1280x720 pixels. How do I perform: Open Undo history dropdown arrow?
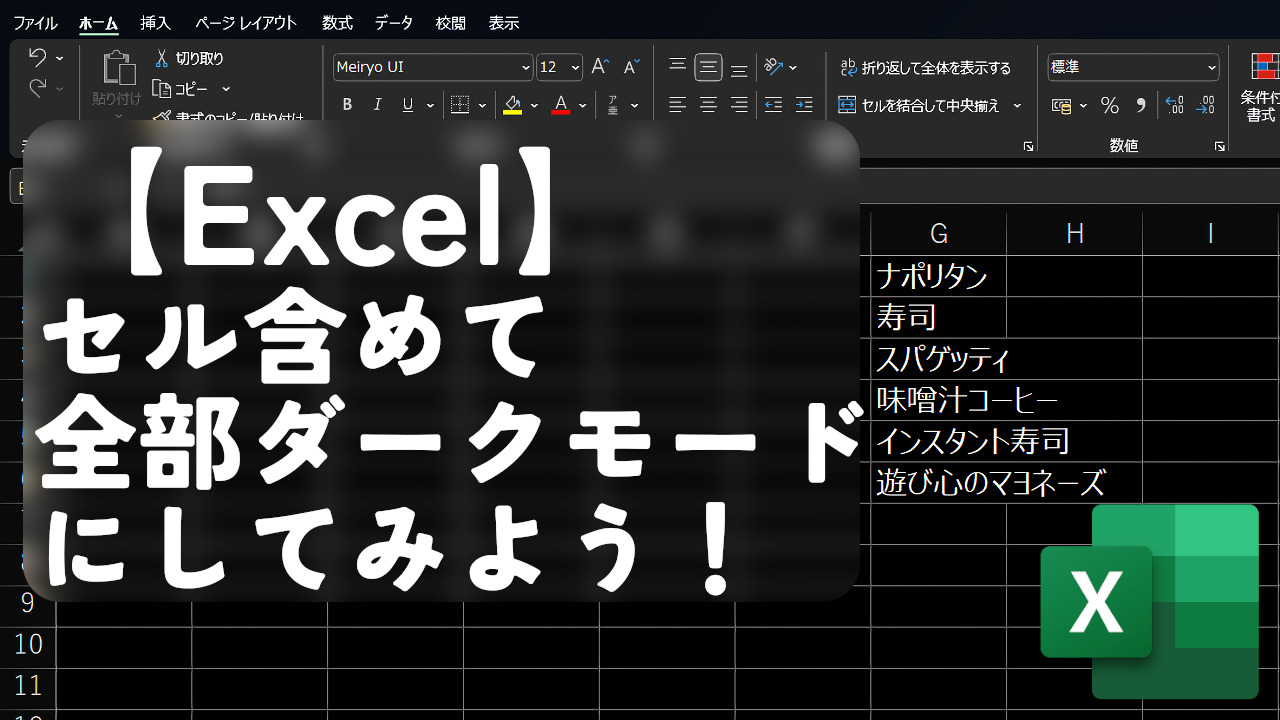click(60, 58)
